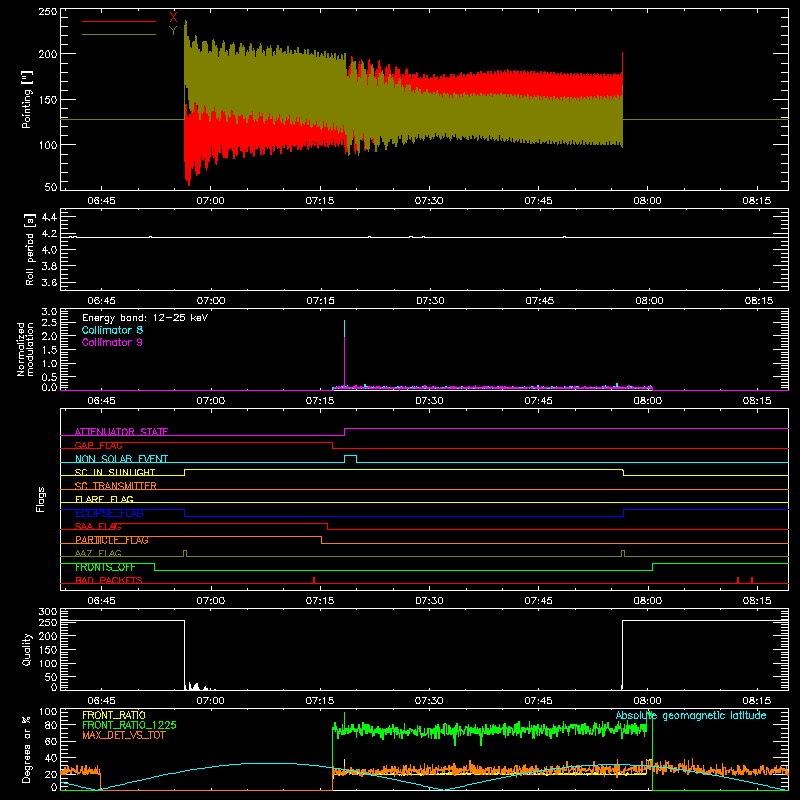Image resolution: width=800 pixels, height=800 pixels.
Task: Click the Pointing axis title
Action: [27, 99]
